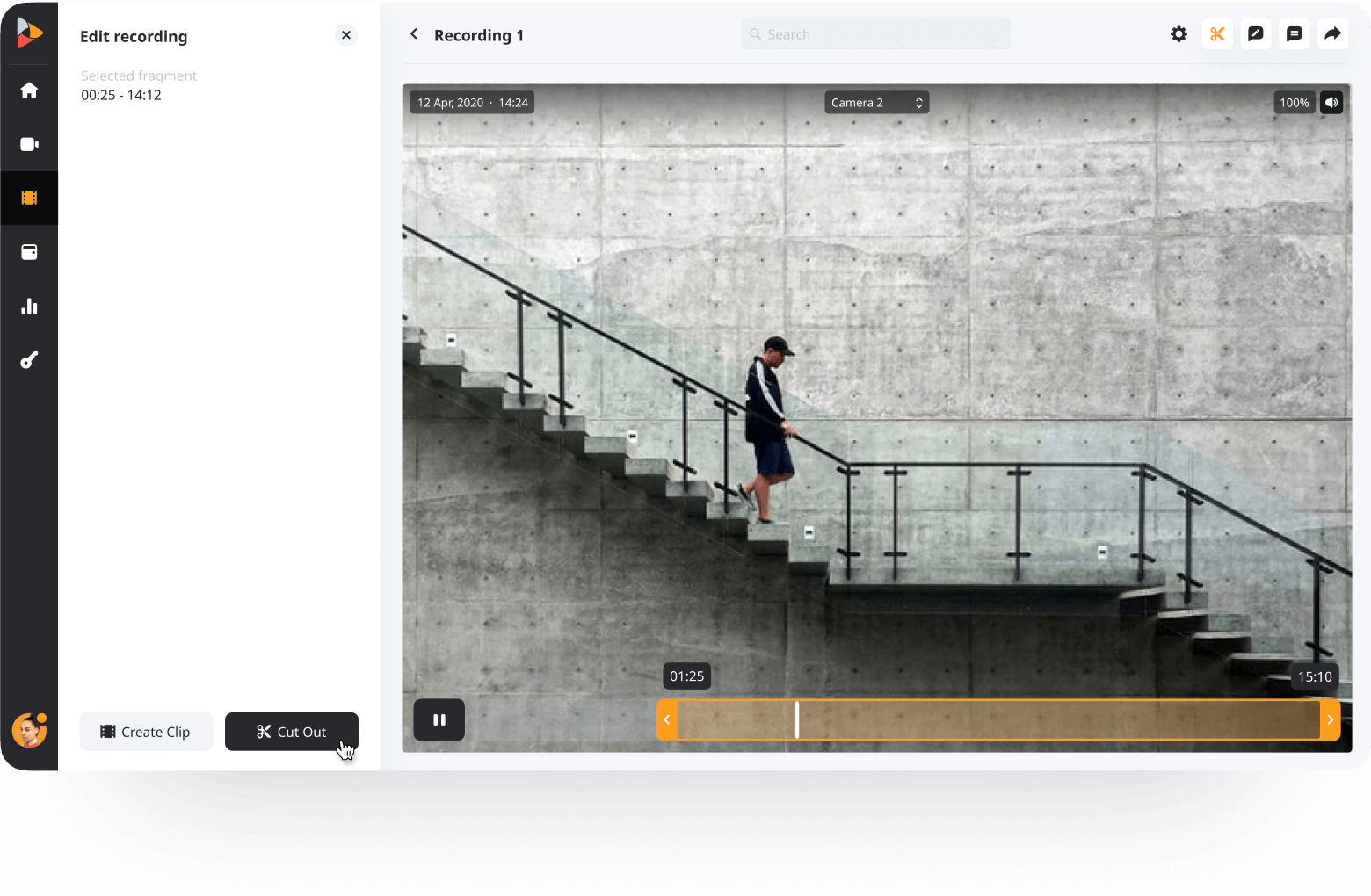
Task: Click the 12 Apr, 2020 14:24 timestamp
Action: (x=473, y=103)
